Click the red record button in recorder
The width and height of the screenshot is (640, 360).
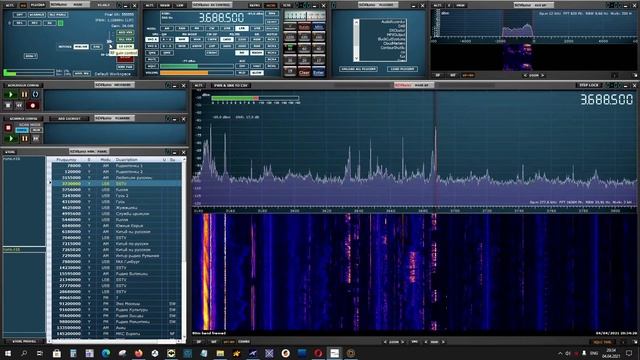[33, 106]
